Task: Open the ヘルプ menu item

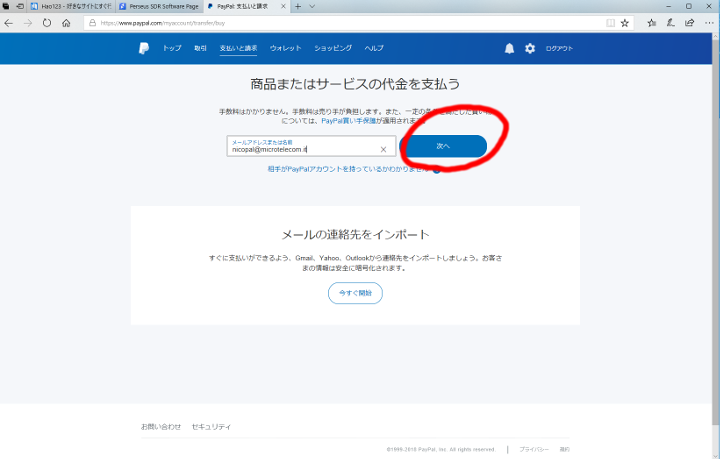Action: (x=374, y=48)
